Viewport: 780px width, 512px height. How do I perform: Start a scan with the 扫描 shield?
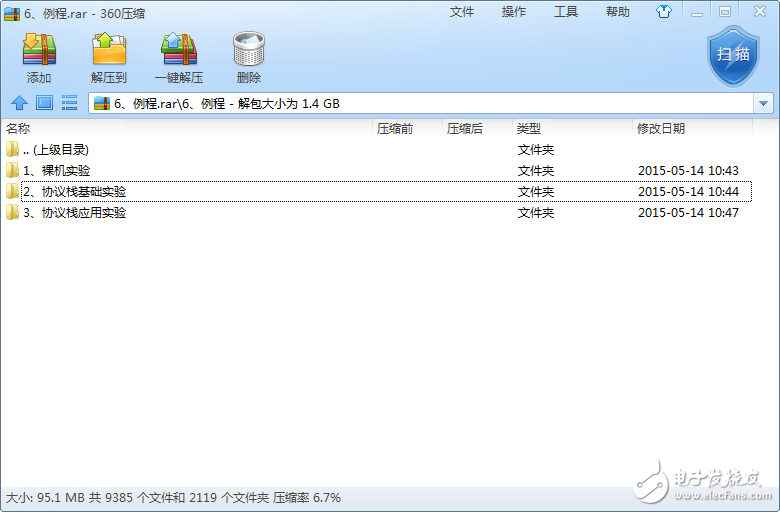733,56
